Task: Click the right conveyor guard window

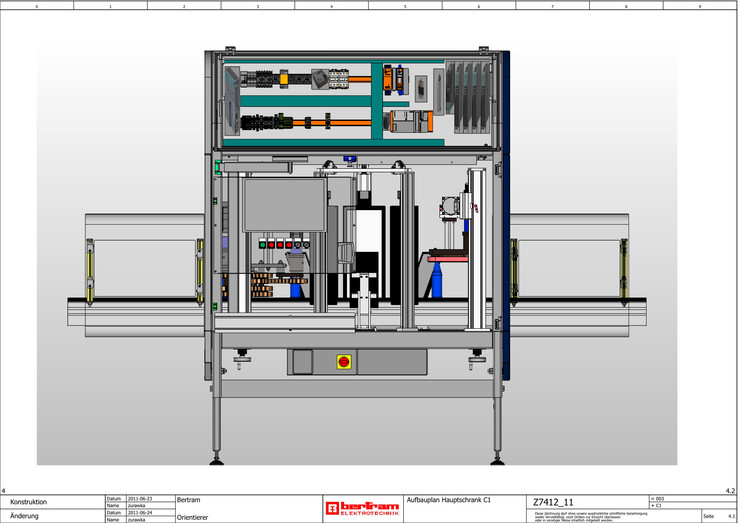Action: [570, 268]
